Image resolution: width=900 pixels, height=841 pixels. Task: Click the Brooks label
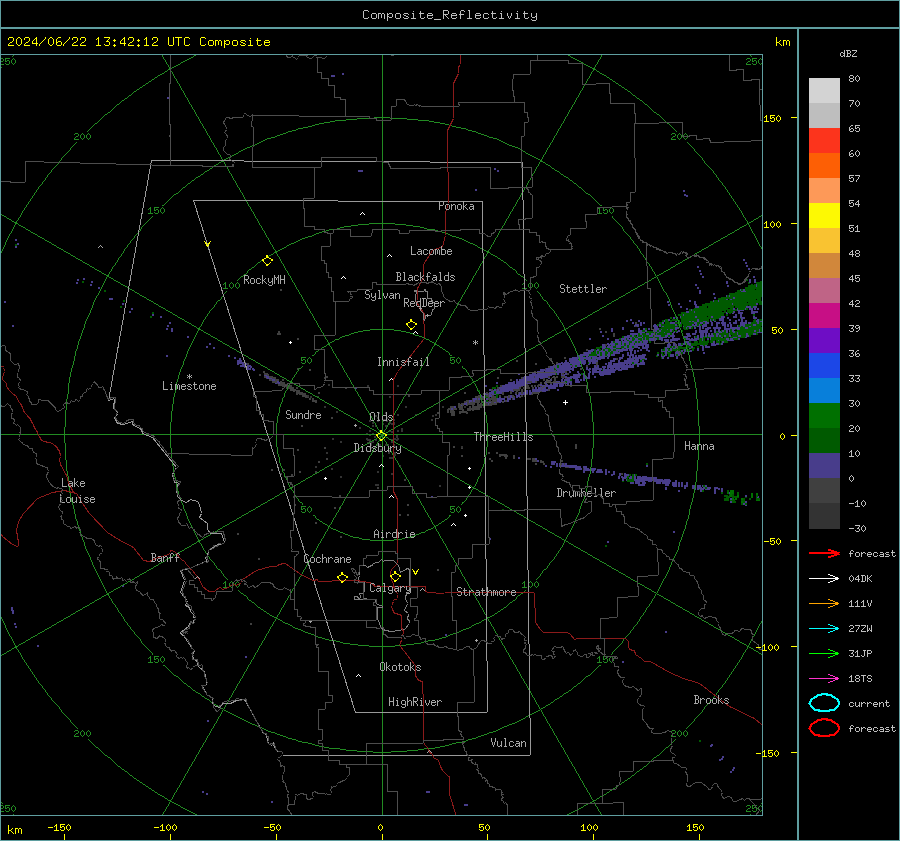click(711, 700)
